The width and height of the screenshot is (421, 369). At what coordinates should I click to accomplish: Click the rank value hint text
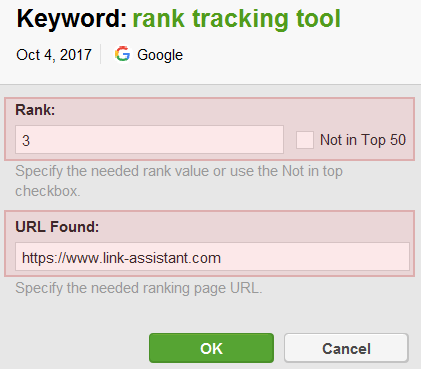coord(179,181)
